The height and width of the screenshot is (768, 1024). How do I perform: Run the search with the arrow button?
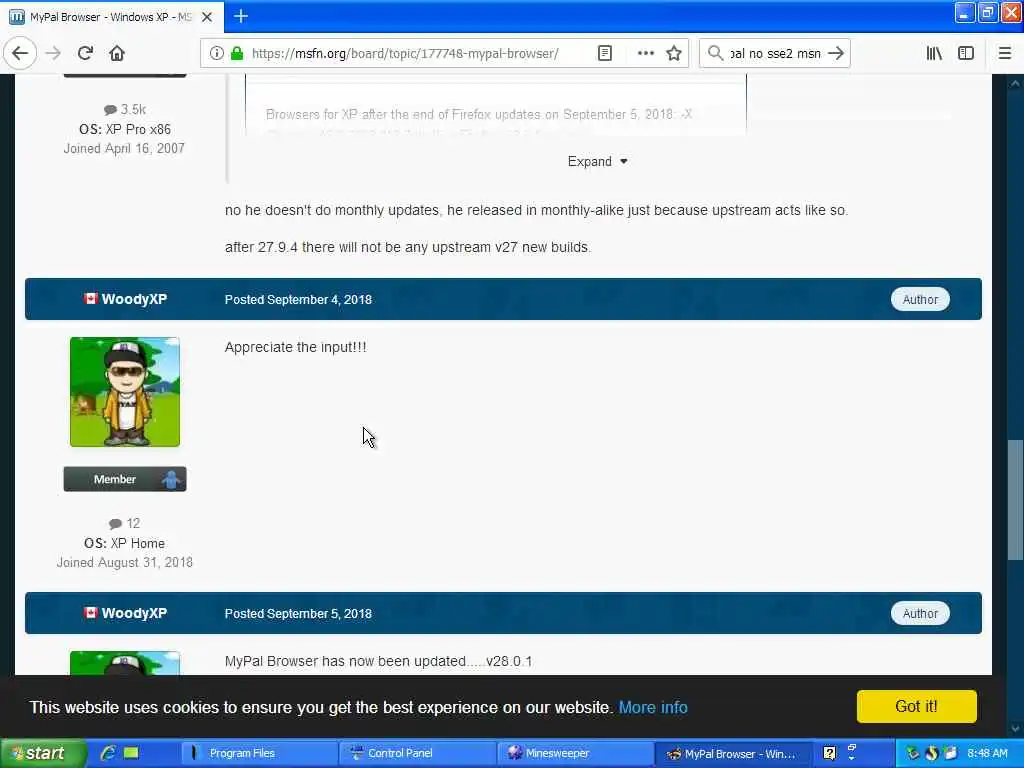(836, 54)
